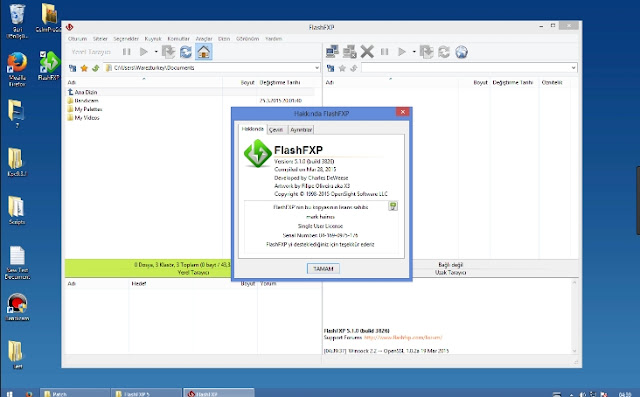640x397 pixels.
Task: Toggle the folder tree icon in remote path bar
Action: tap(331, 68)
